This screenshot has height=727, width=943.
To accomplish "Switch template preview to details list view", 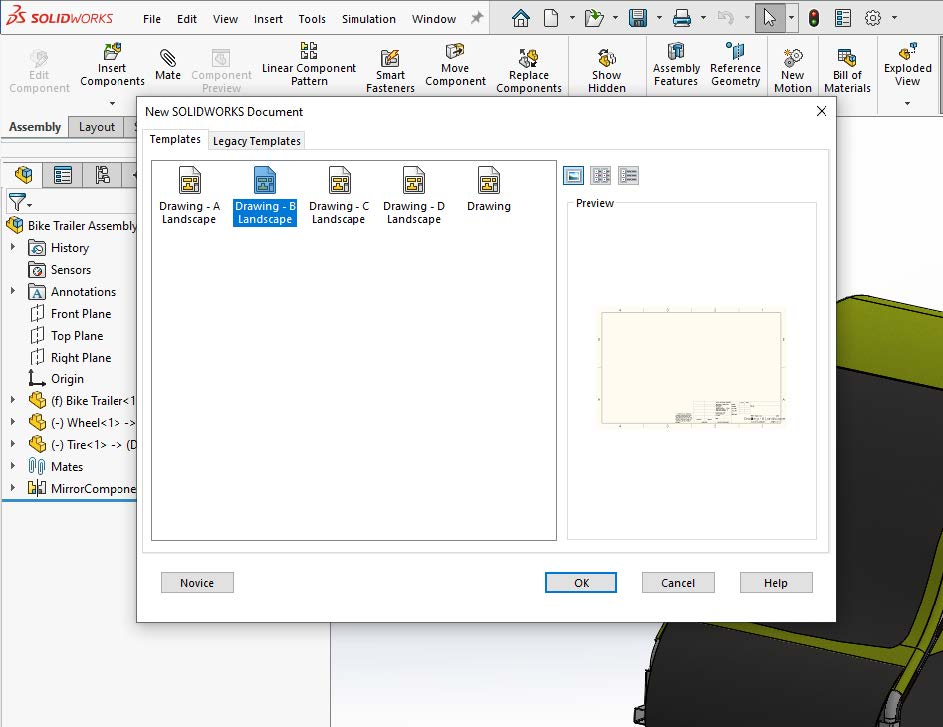I will tap(629, 175).
